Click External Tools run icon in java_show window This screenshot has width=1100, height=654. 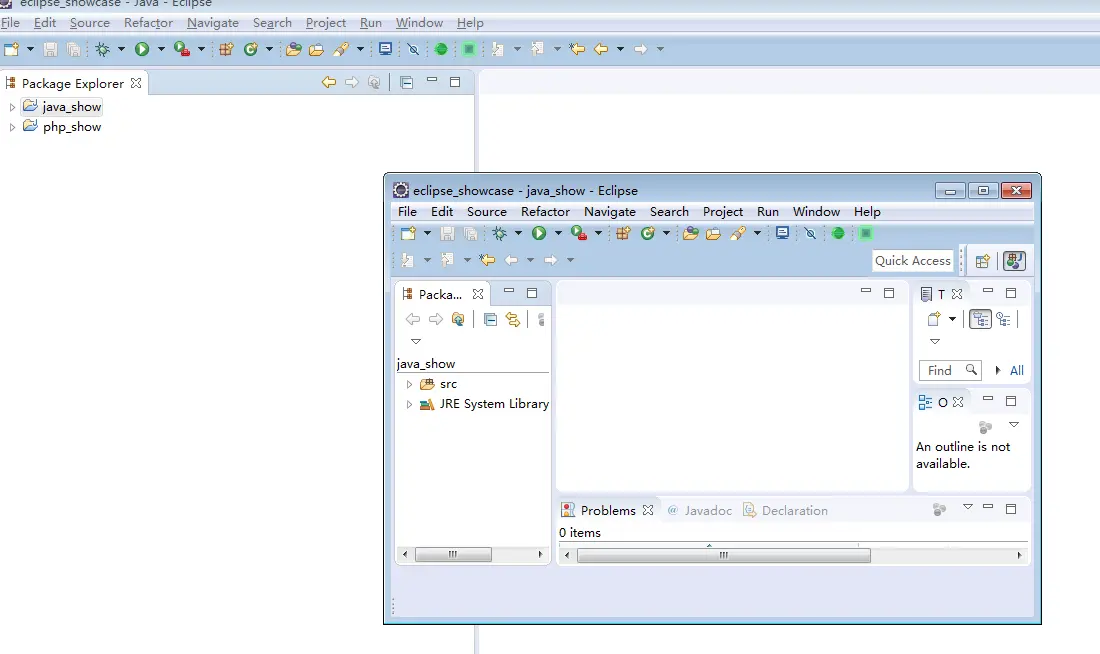tap(579, 233)
